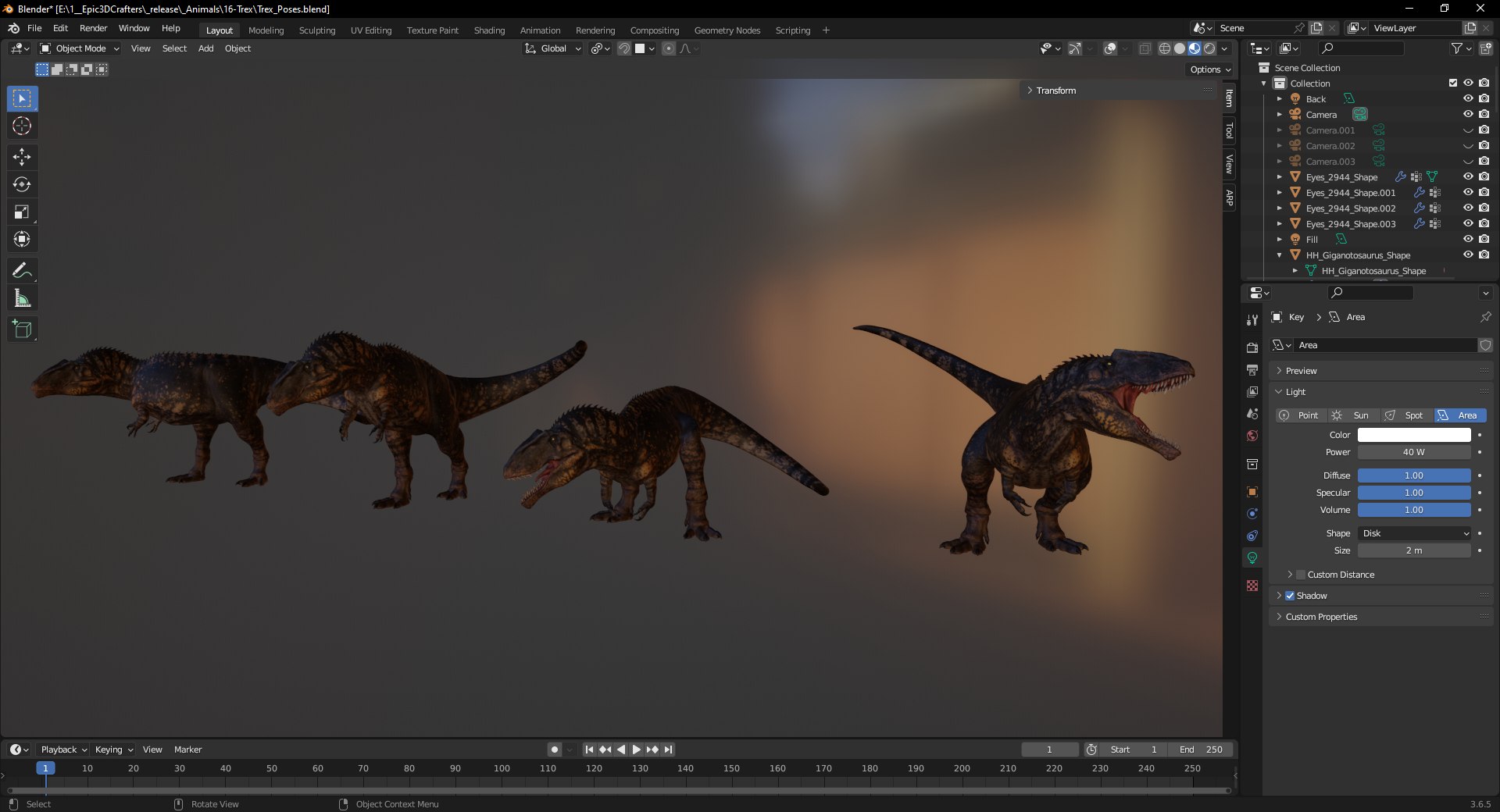
Task: Open the Shading workspace tab
Action: click(489, 30)
